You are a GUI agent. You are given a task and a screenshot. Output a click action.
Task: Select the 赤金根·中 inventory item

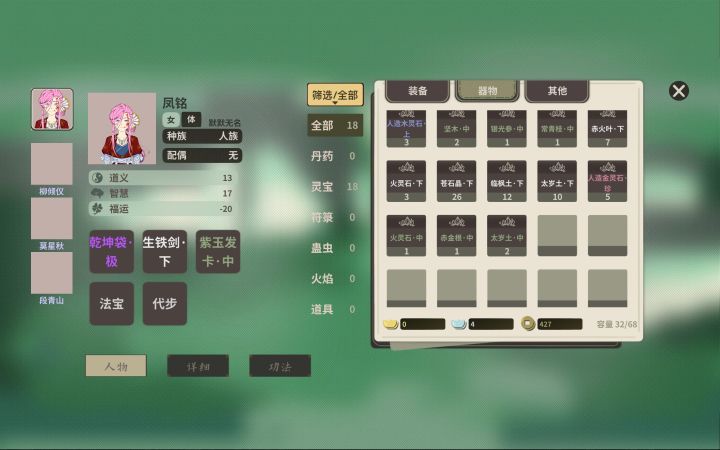coord(456,236)
